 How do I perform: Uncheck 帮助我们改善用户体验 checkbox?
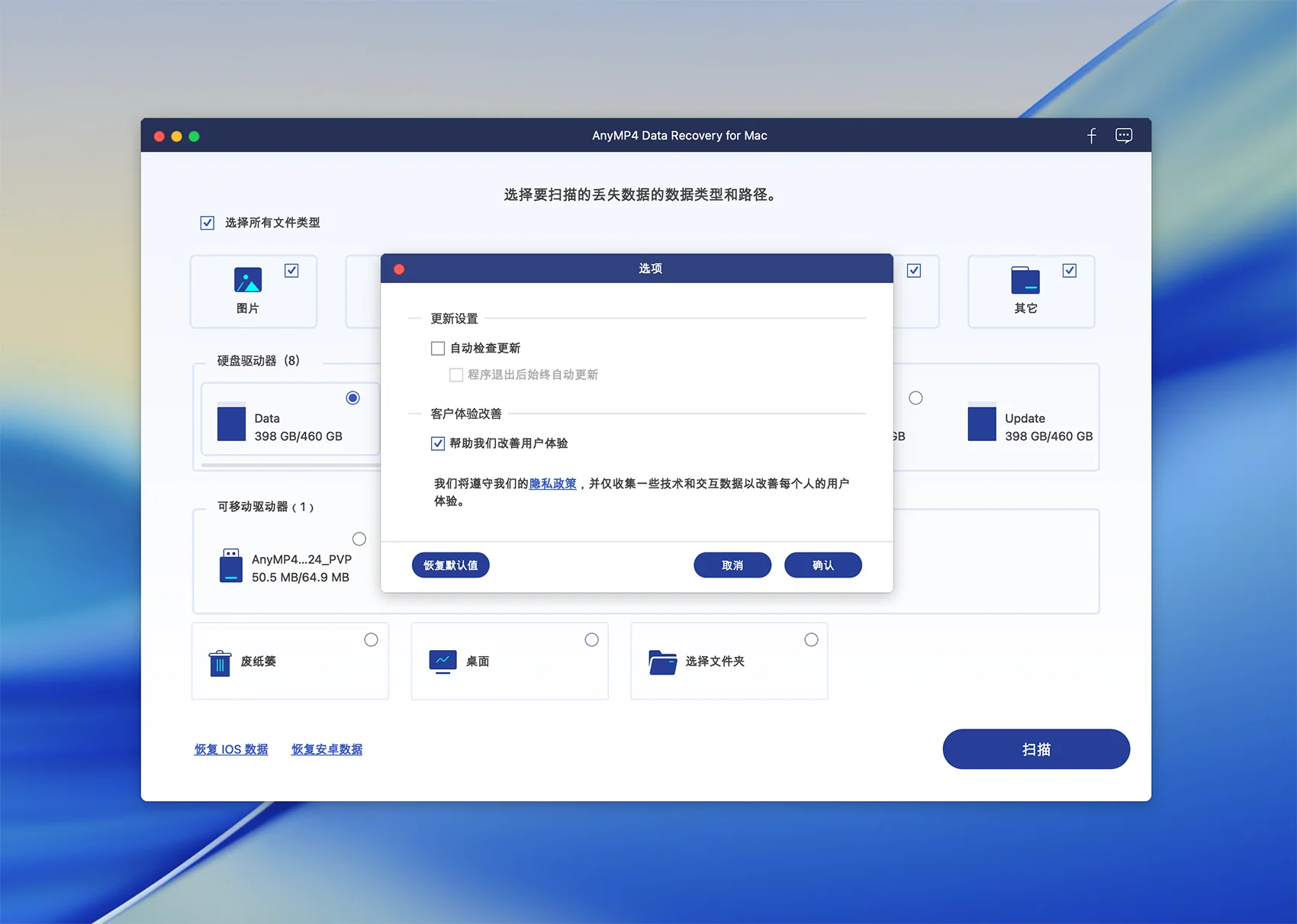click(438, 443)
